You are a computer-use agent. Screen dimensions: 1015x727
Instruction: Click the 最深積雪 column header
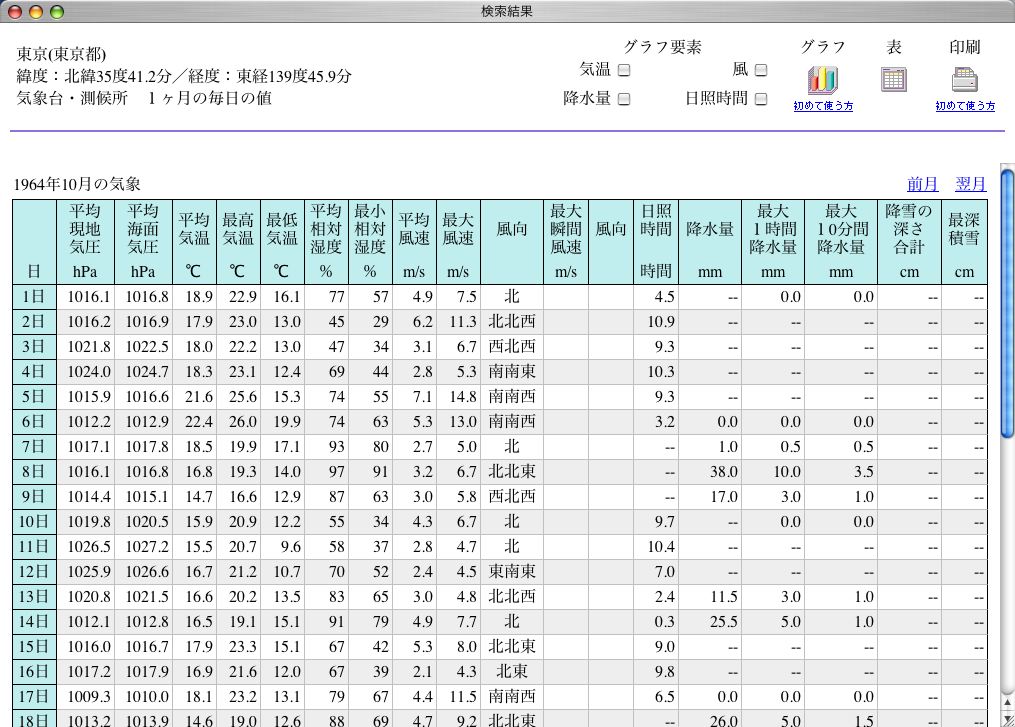coord(965,242)
